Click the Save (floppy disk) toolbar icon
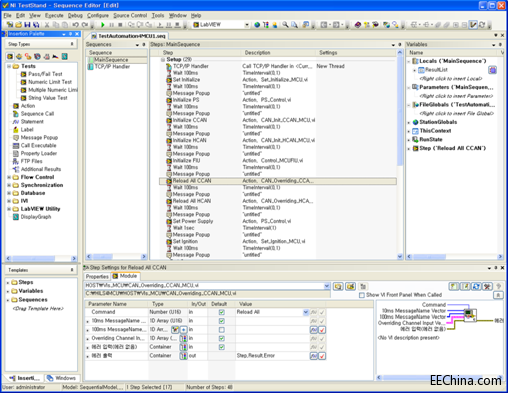This screenshot has width=508, height=394. coord(27,25)
